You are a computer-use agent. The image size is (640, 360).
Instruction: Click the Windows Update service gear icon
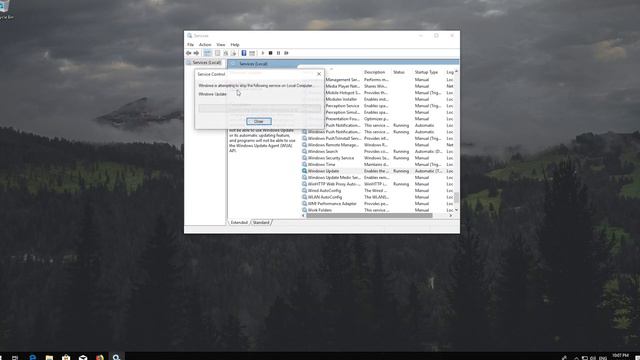point(304,171)
